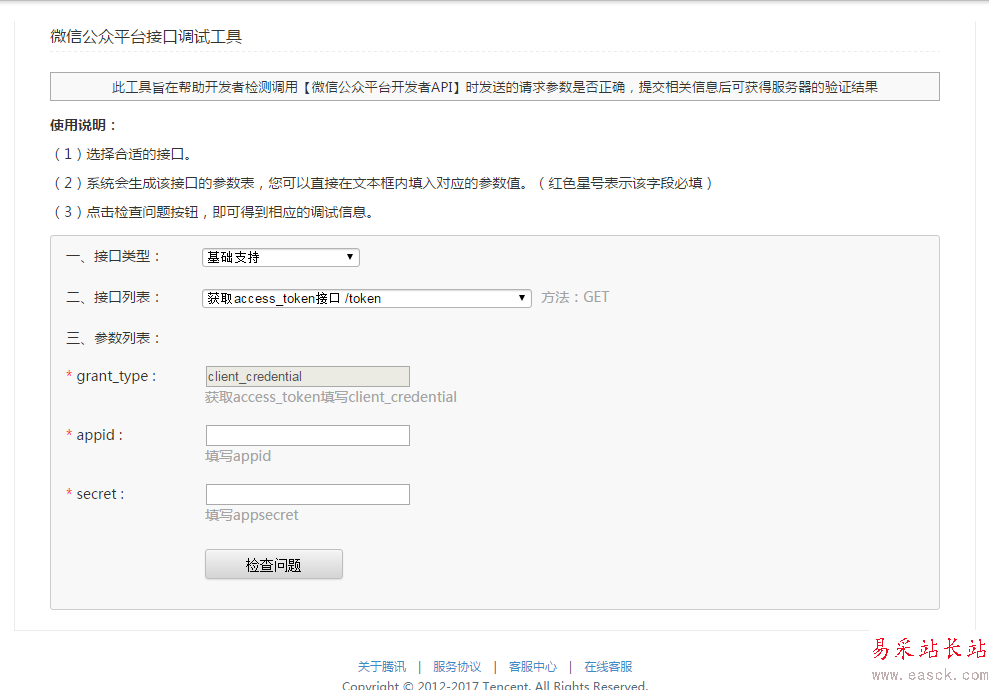Focus the appid input field

coord(308,435)
